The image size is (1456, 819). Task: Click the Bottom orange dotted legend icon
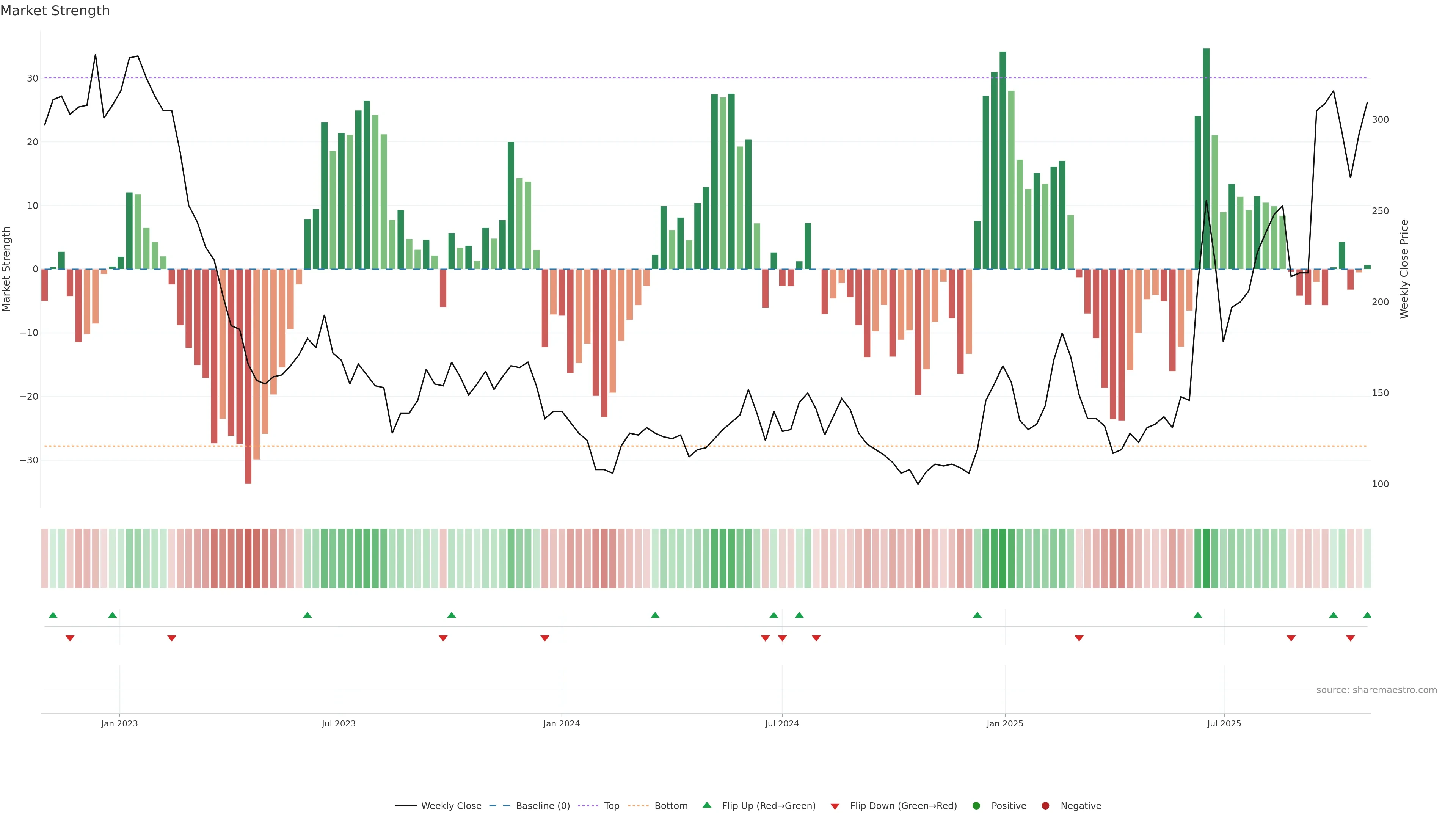point(638,806)
